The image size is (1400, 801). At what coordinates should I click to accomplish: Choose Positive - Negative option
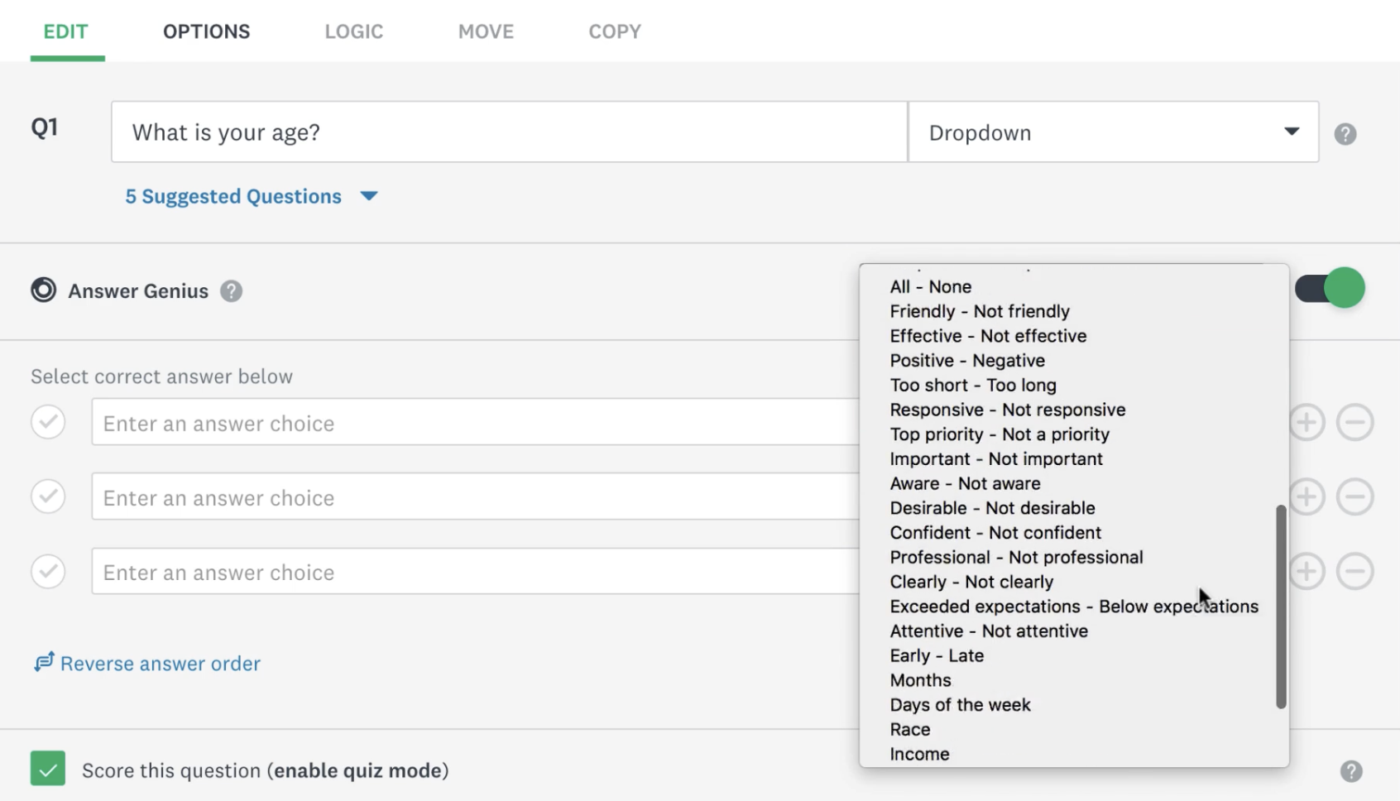click(x=967, y=361)
